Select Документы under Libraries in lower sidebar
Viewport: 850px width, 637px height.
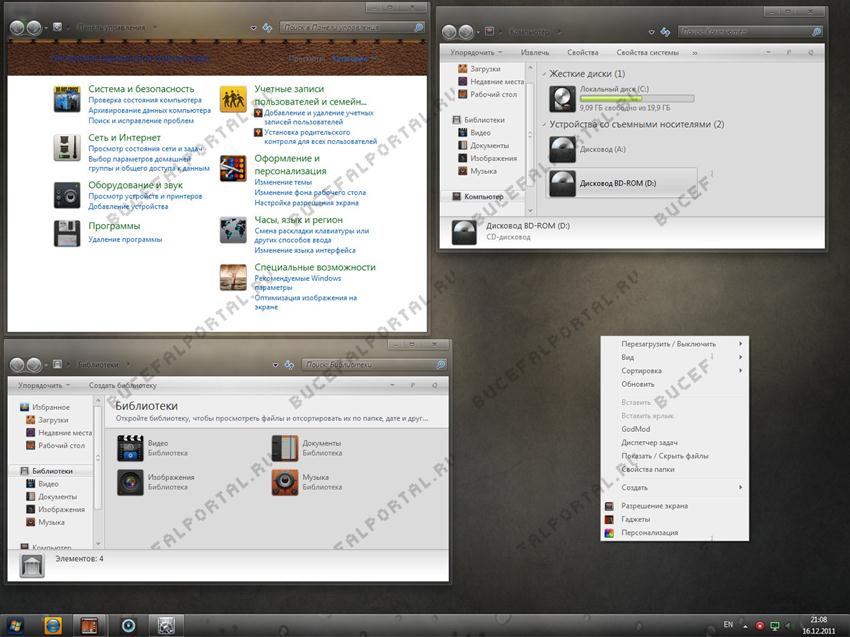(58, 497)
